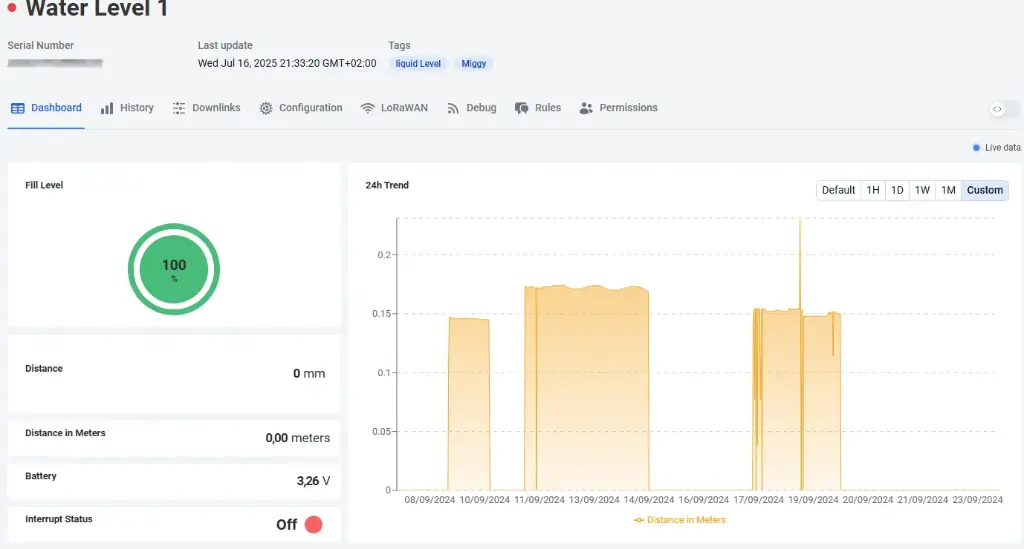The width and height of the screenshot is (1024, 549).
Task: Click the Downlinks sliders icon
Action: coord(179,108)
